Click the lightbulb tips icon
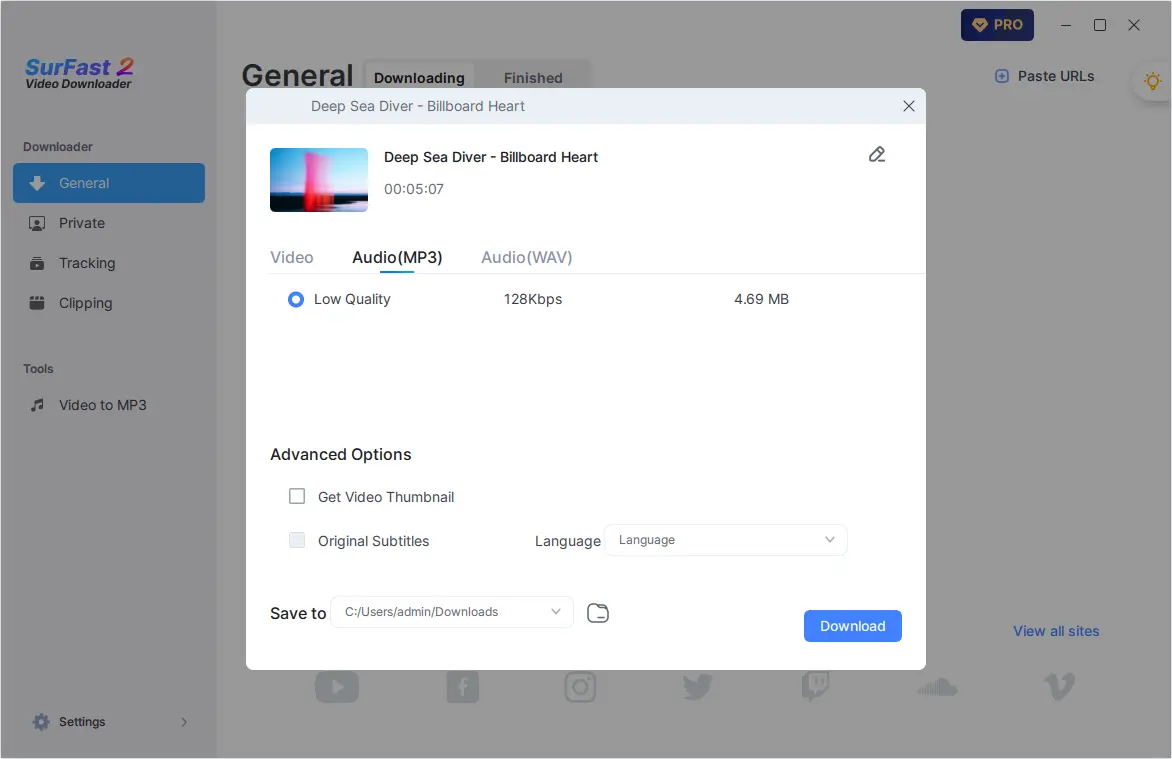The height and width of the screenshot is (759, 1172). (x=1153, y=81)
